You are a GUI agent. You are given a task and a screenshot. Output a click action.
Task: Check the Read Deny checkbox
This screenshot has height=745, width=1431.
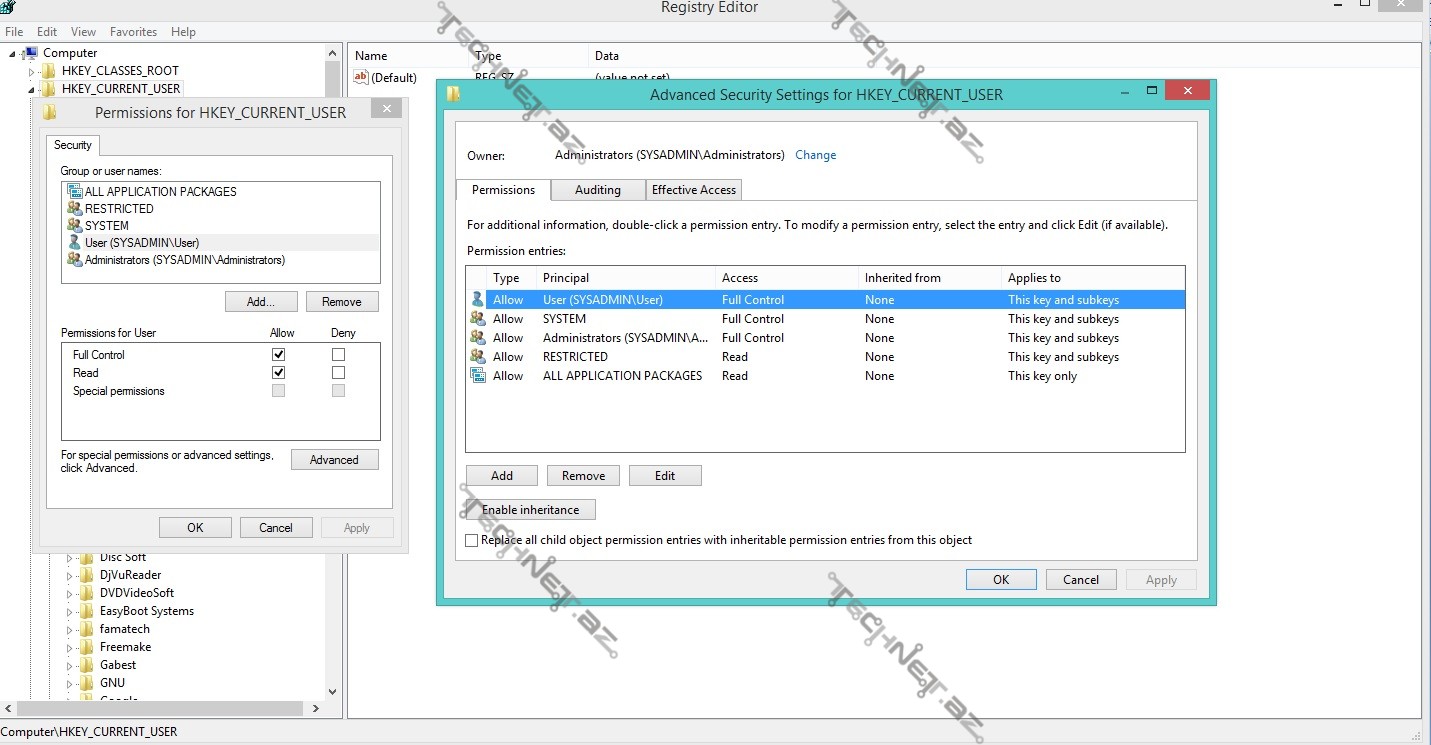[338, 373]
